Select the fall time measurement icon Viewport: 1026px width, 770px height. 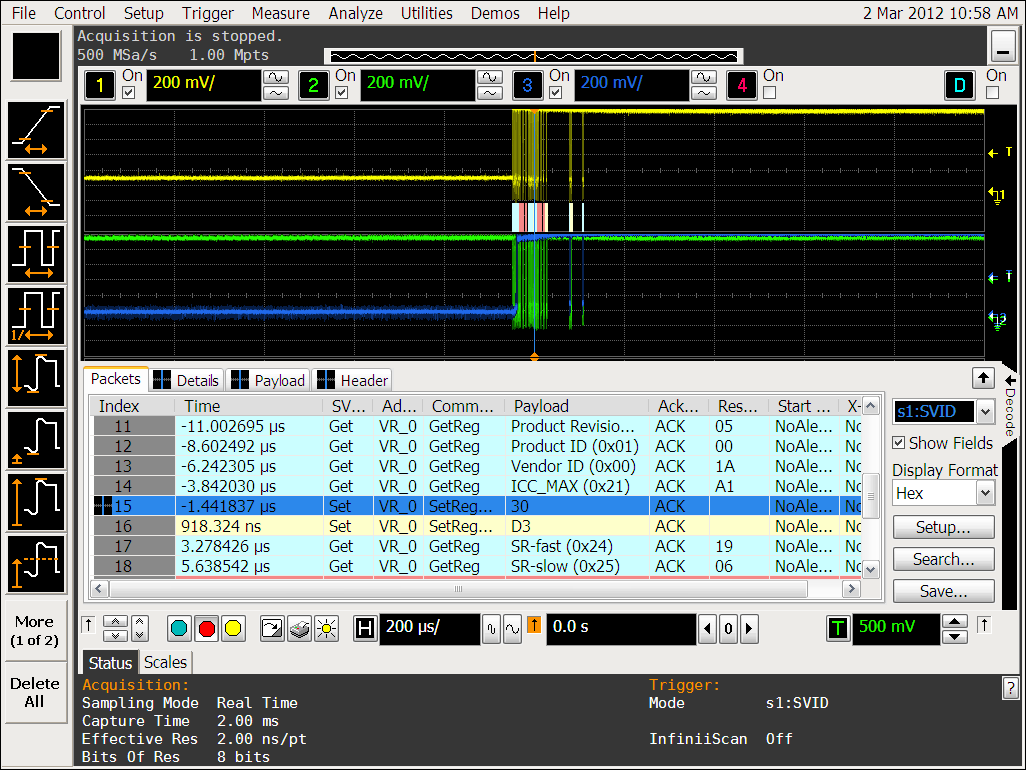pos(36,191)
